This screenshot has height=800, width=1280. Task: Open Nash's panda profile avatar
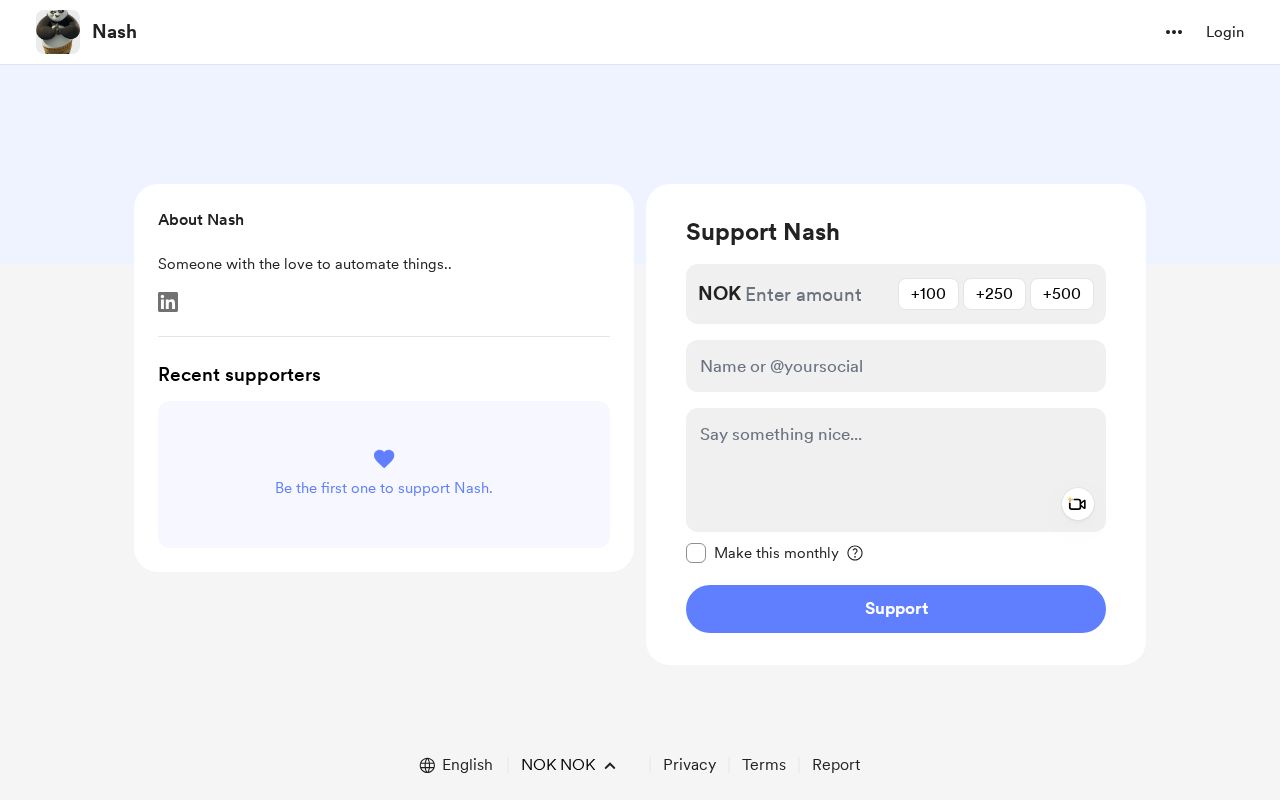pyautogui.click(x=58, y=32)
